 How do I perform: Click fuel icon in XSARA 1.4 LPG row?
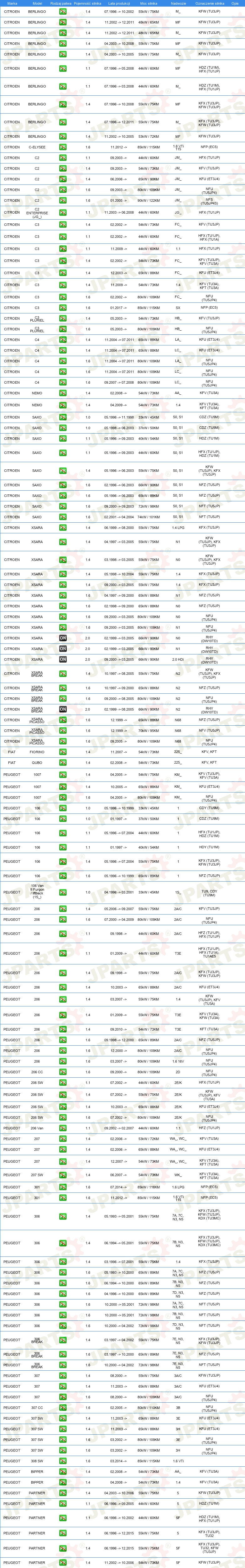pyautogui.click(x=63, y=528)
